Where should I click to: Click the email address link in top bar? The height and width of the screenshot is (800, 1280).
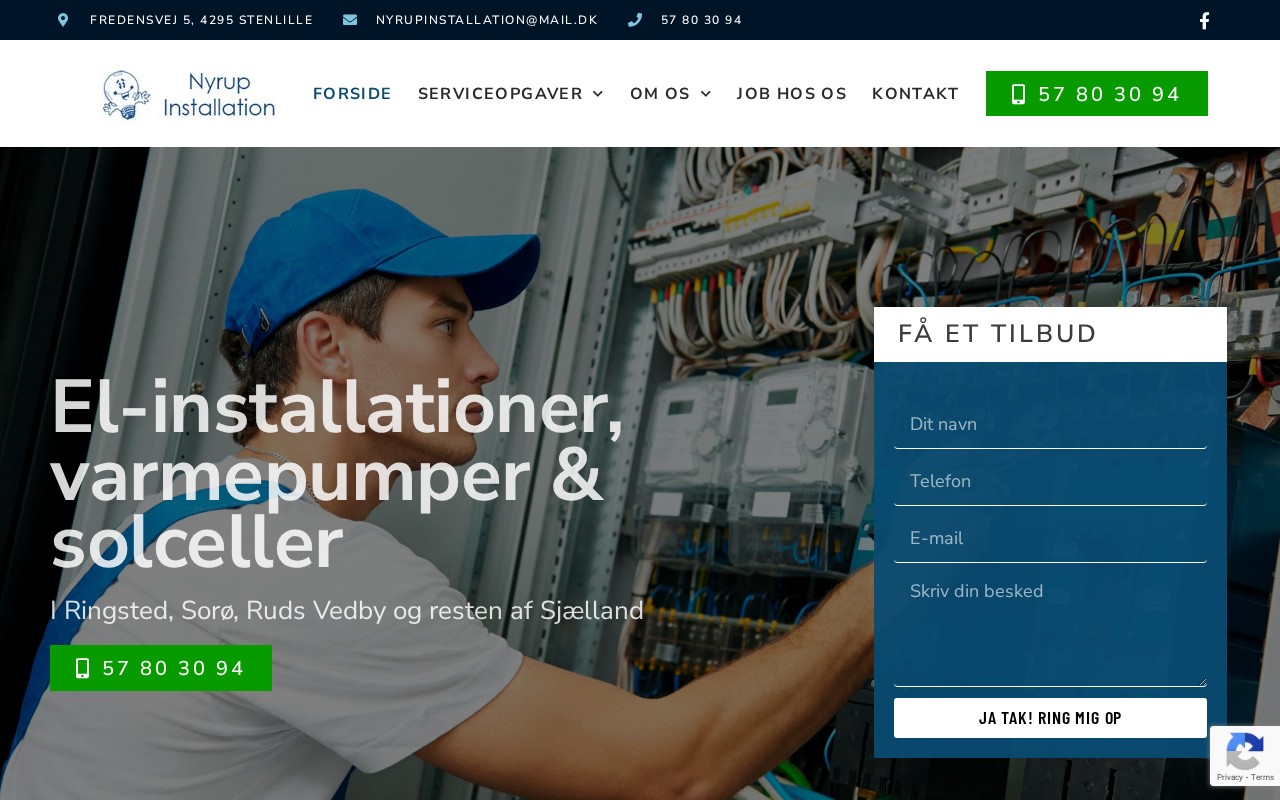(x=487, y=20)
